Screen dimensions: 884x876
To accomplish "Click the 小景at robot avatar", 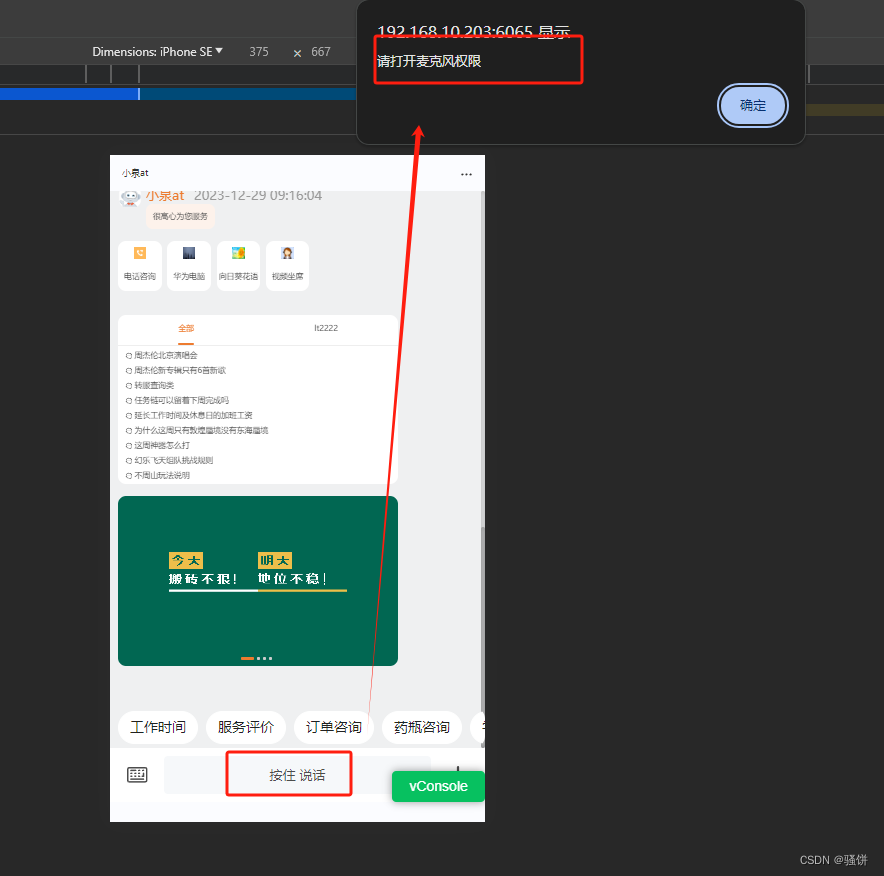I will point(129,197).
